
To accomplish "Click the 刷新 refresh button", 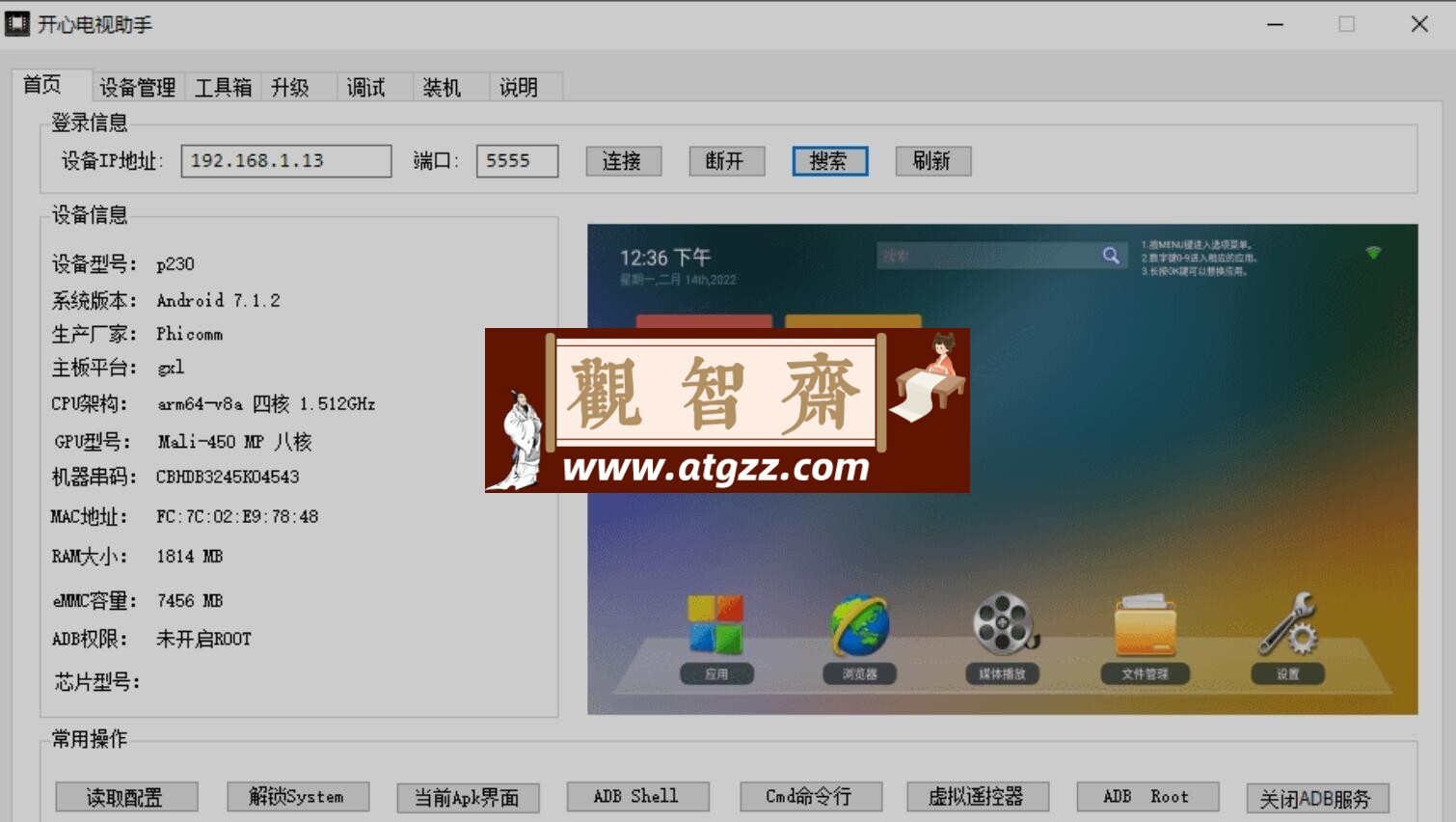I will coord(932,161).
